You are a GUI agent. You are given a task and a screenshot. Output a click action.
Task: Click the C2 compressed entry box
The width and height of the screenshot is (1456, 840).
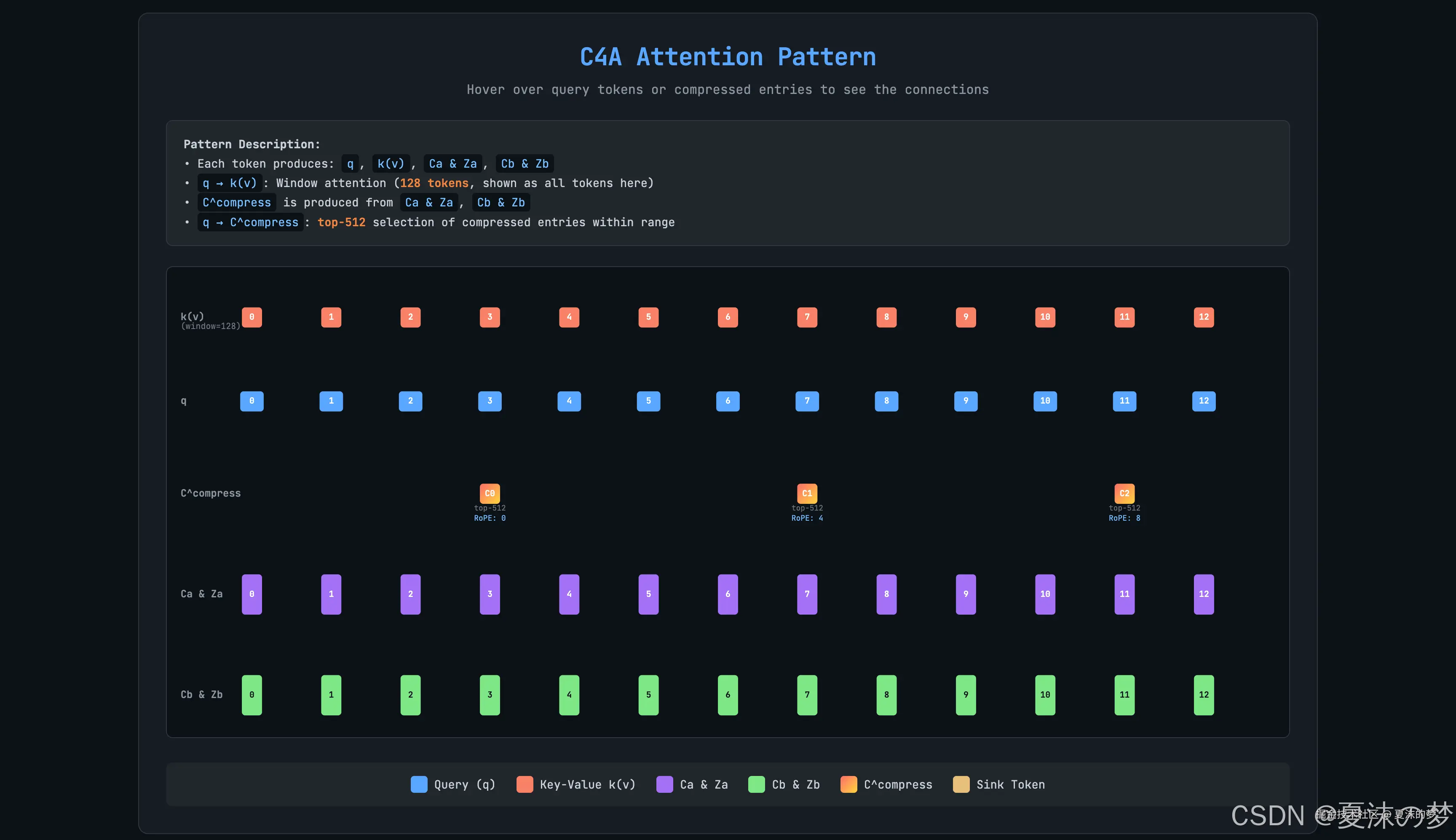click(x=1124, y=493)
